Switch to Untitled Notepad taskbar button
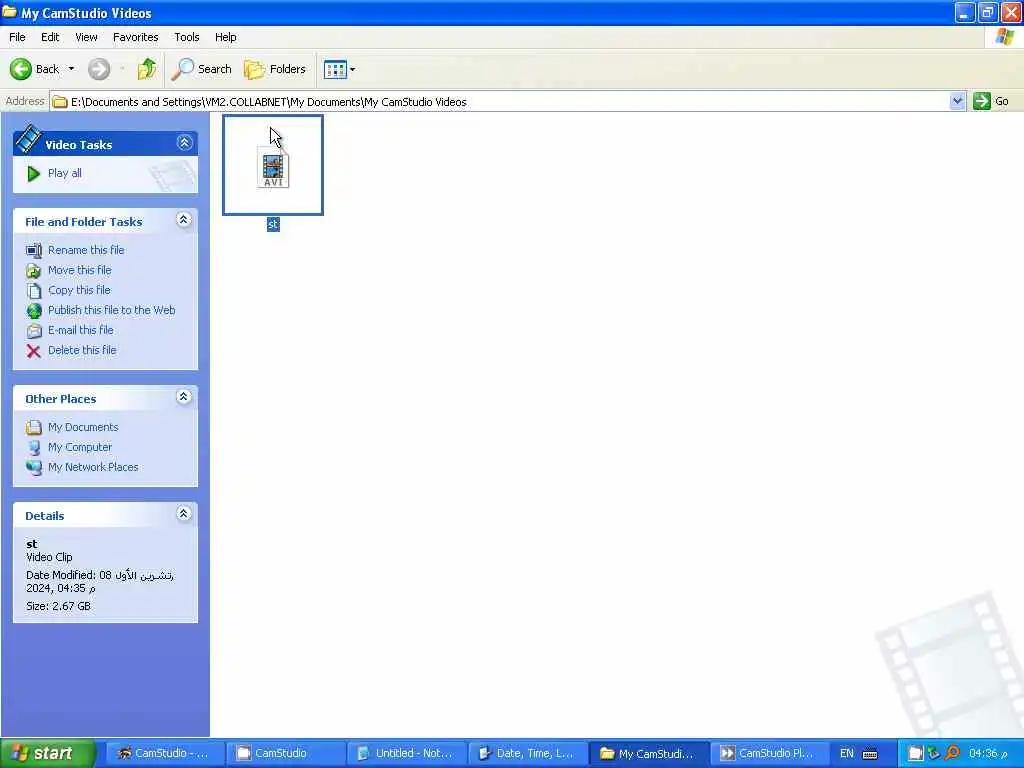 coord(407,753)
